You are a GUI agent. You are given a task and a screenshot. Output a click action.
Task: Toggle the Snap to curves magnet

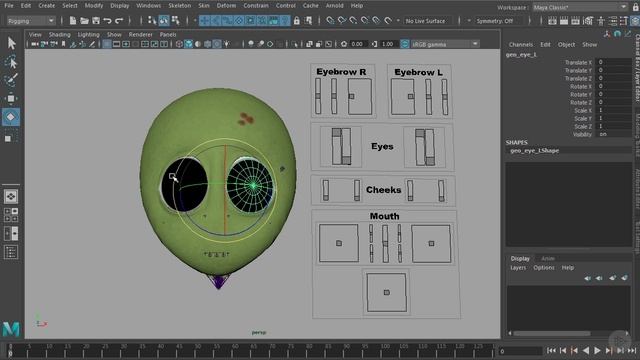(x=342, y=21)
